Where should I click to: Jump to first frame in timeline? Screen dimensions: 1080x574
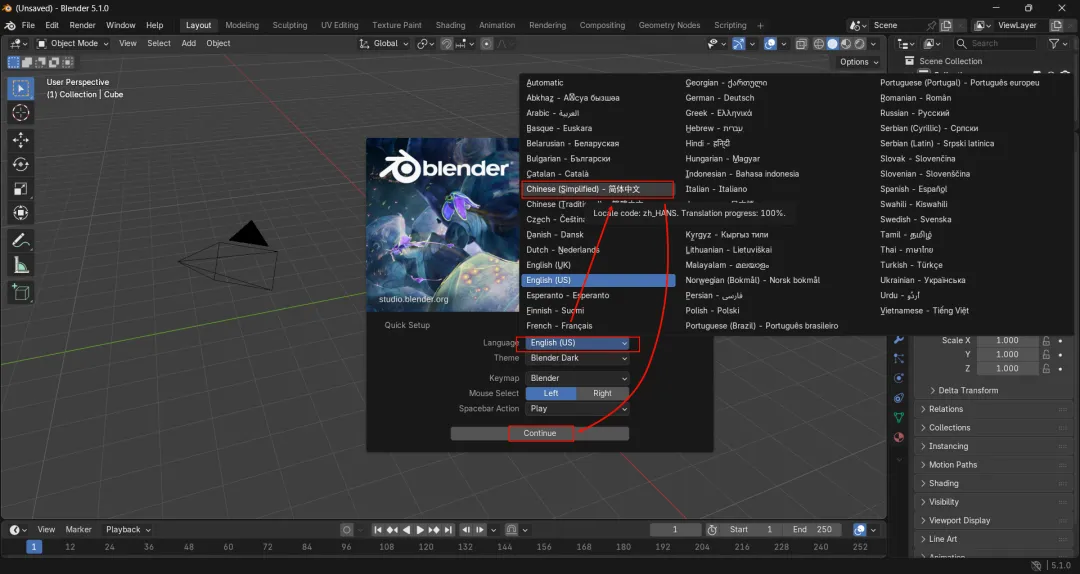[x=377, y=529]
